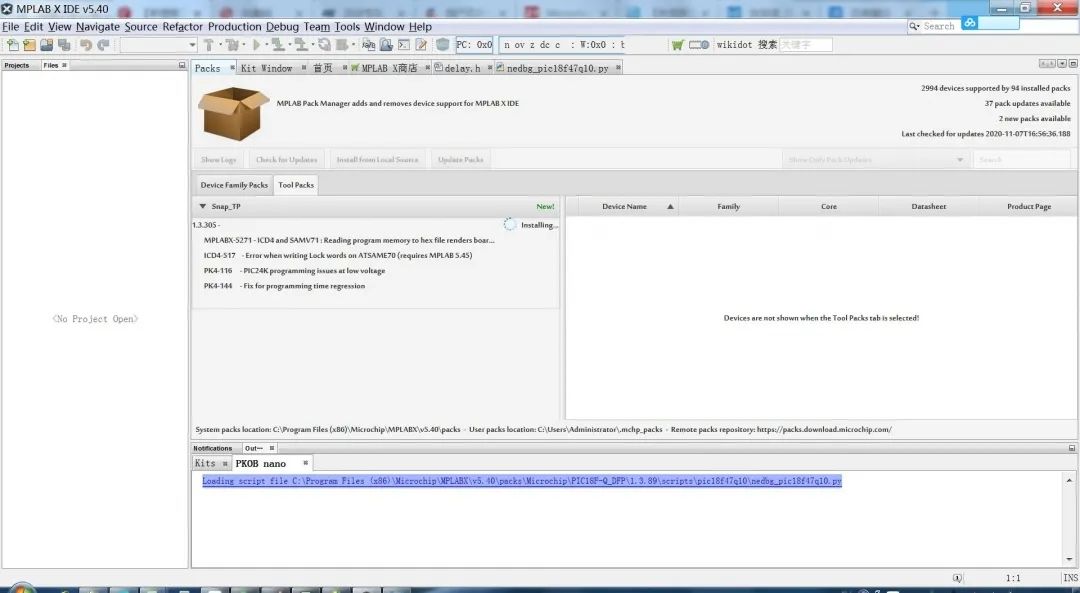Click the New File toolbar icon
This screenshot has height=593, width=1080.
click(x=12, y=45)
